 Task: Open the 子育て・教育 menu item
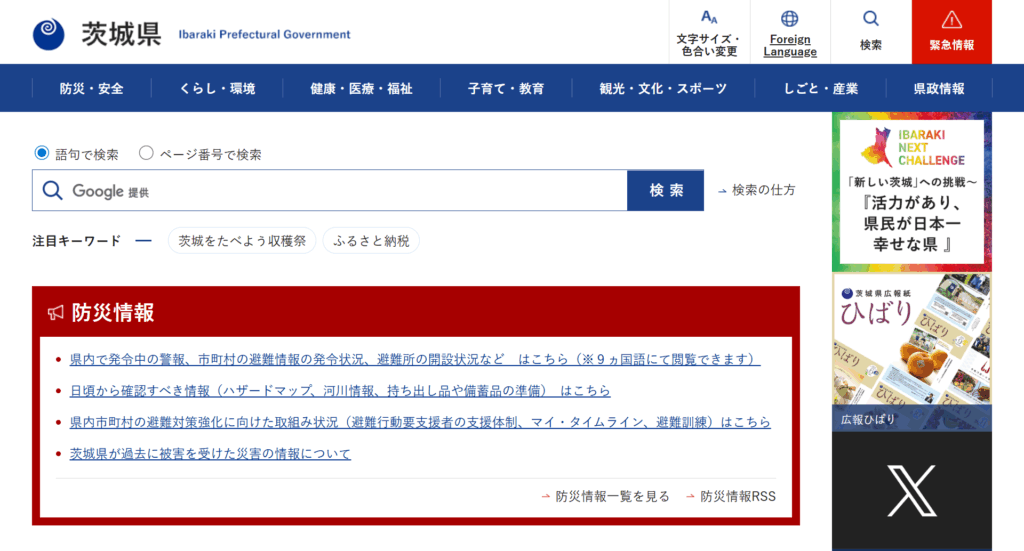click(506, 88)
